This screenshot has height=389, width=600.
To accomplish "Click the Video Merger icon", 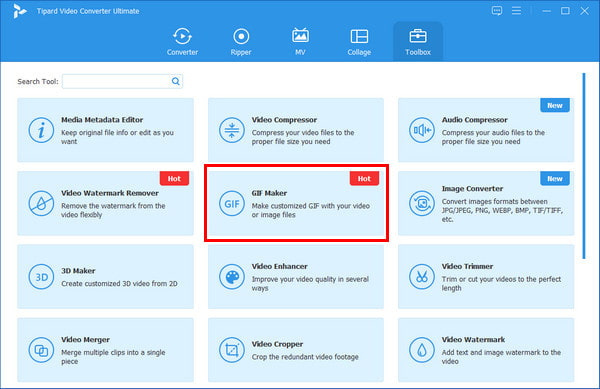I will pyautogui.click(x=41, y=350).
